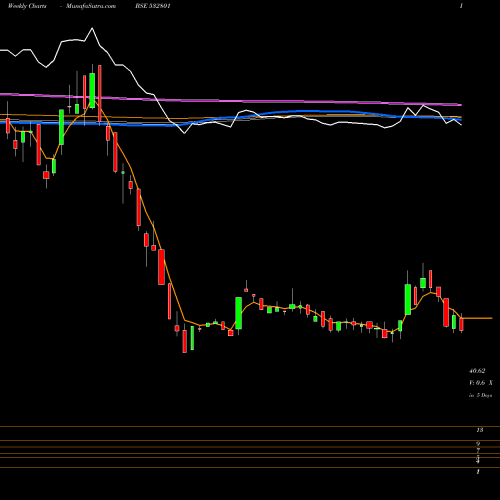Viewport: 500px width, 500px height.
Task: Click the tallest green candle near the chart peak
Action: click(x=92, y=90)
